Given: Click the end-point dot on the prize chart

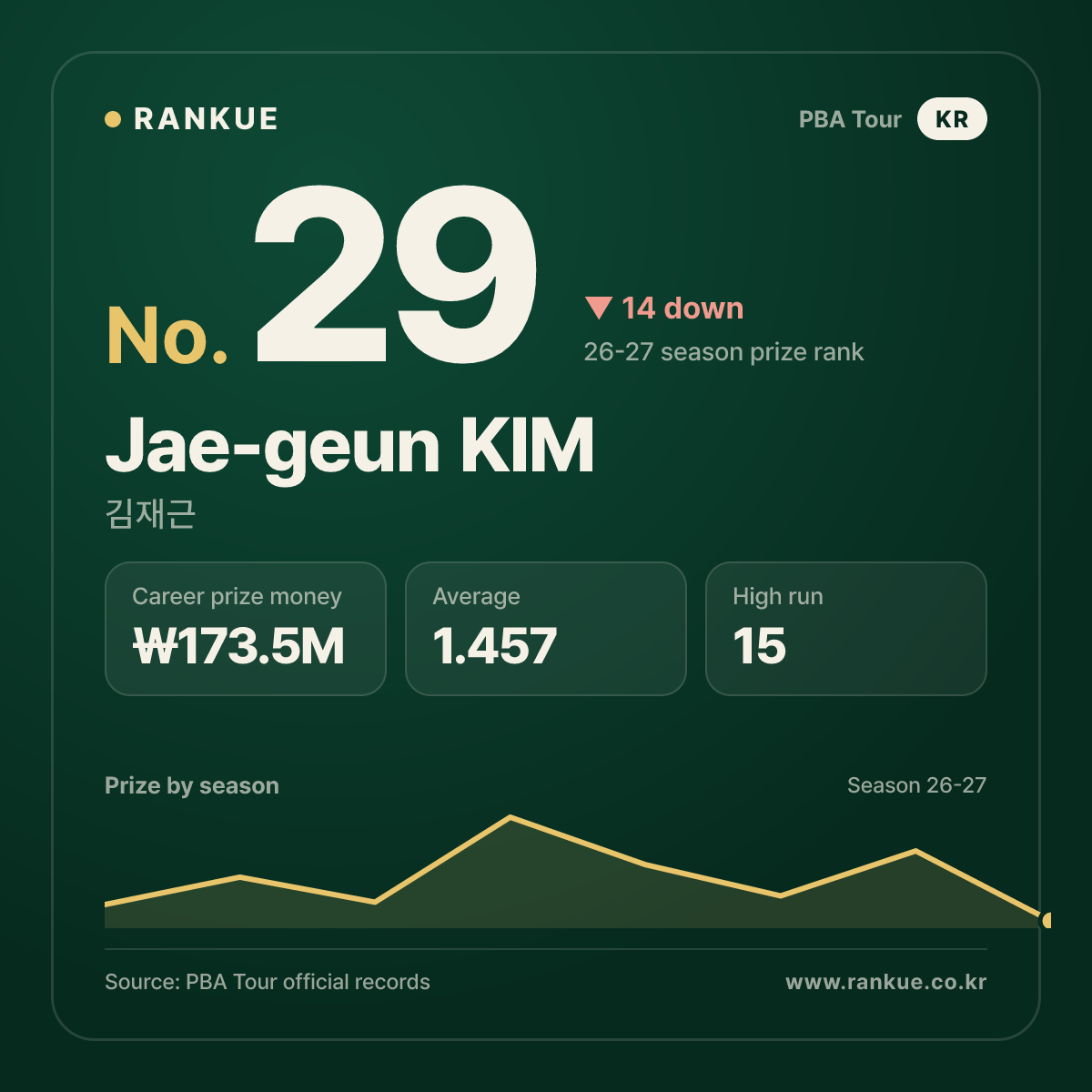Looking at the screenshot, I should tap(1047, 920).
